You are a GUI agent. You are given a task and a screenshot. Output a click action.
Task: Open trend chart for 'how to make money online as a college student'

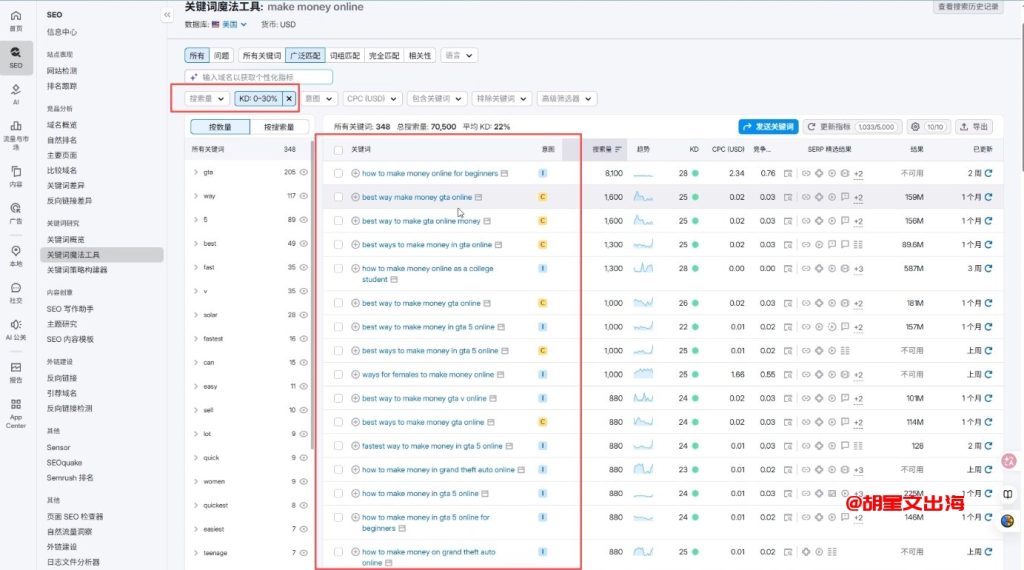click(x=643, y=268)
